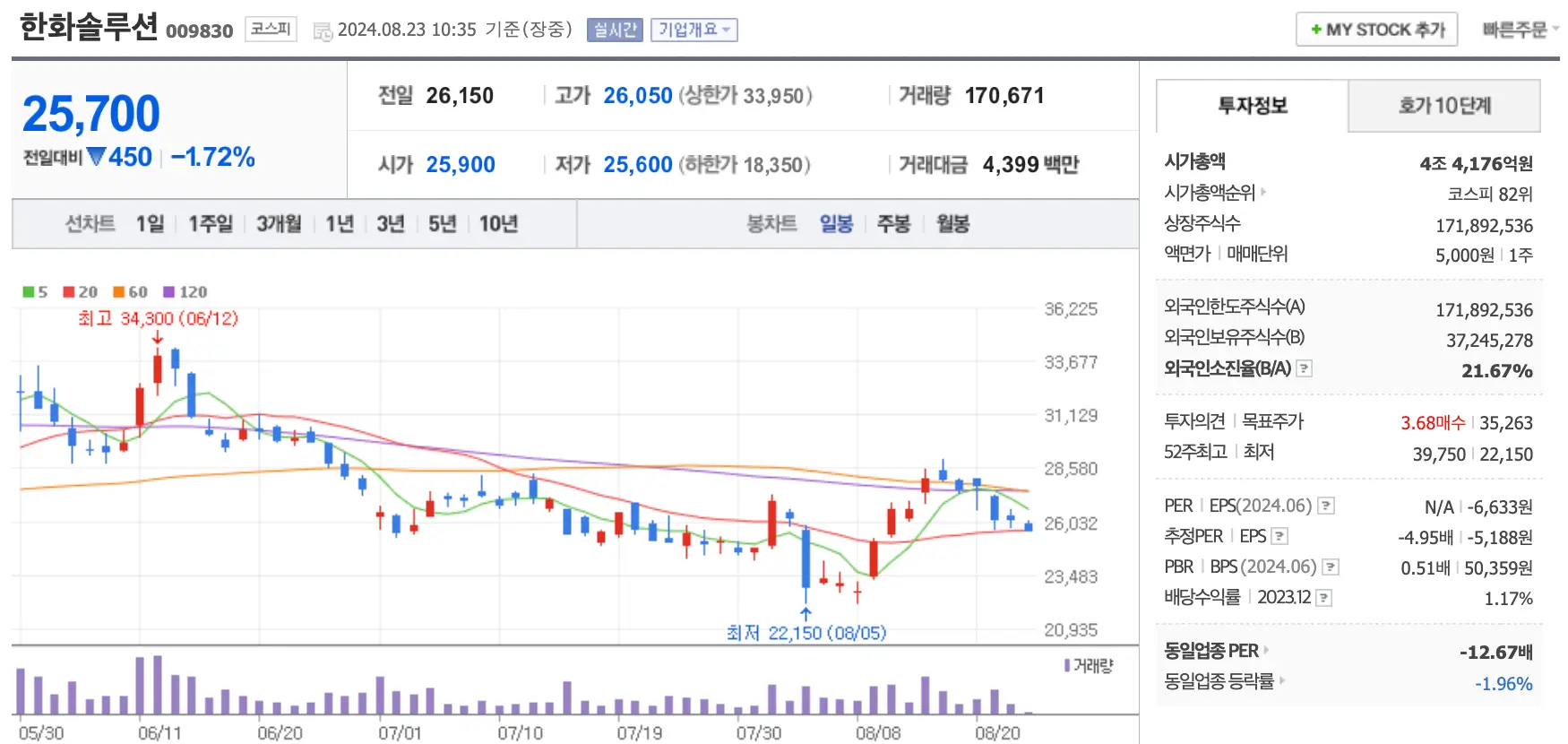This screenshot has height=744, width=1568.
Task: Click the 목표주가 label
Action: (1272, 421)
